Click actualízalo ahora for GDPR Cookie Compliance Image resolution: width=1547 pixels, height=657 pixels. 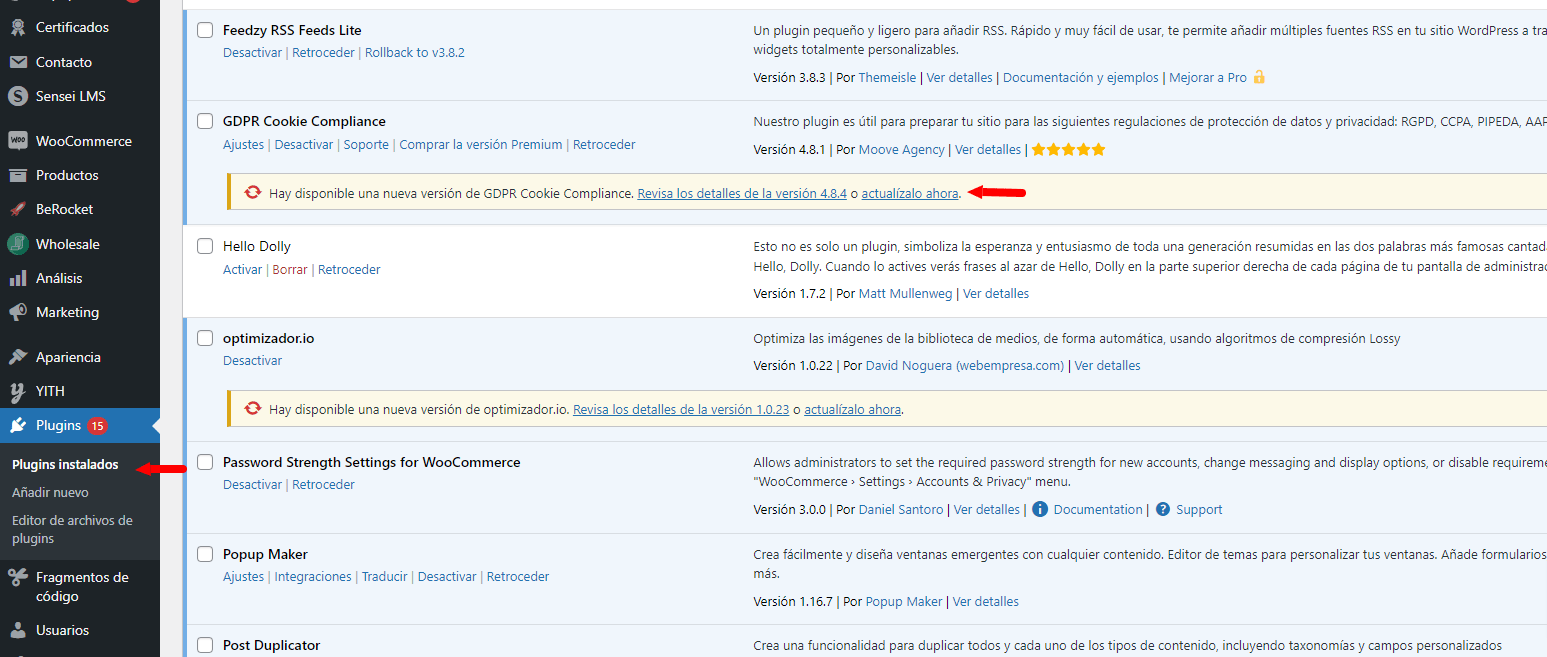pyautogui.click(x=910, y=193)
